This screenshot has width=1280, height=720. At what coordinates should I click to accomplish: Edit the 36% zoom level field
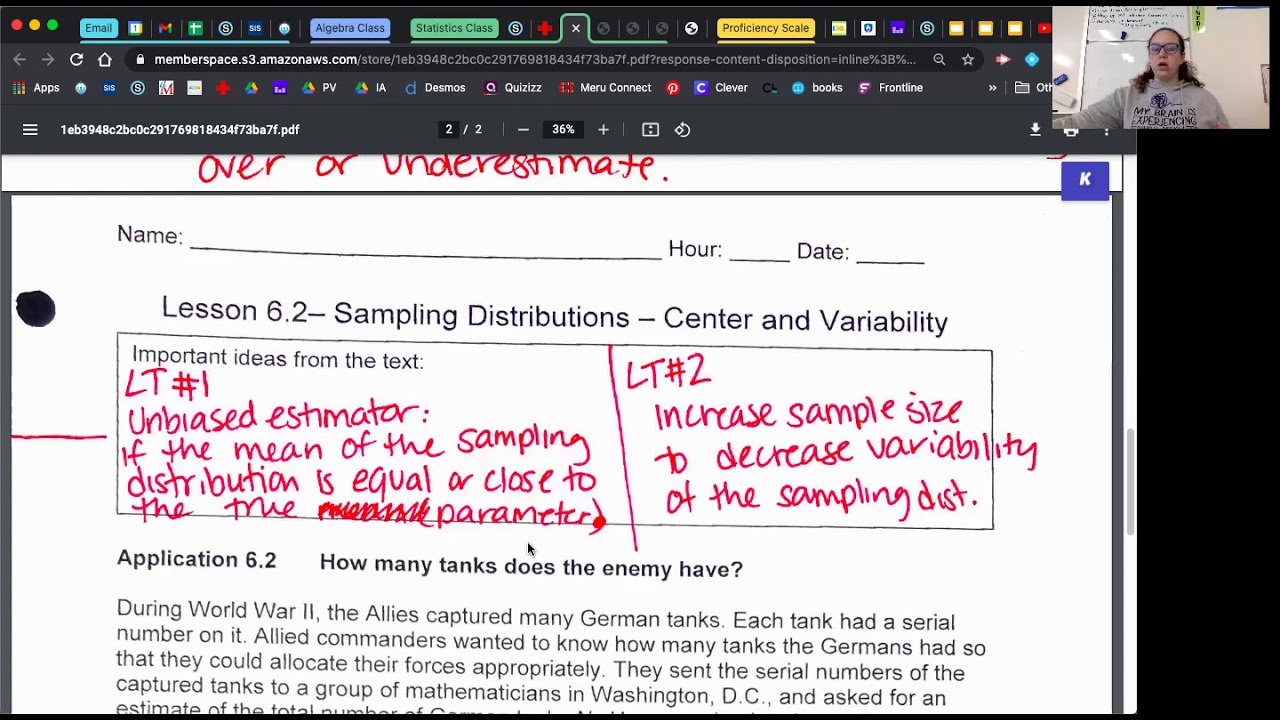coord(563,129)
